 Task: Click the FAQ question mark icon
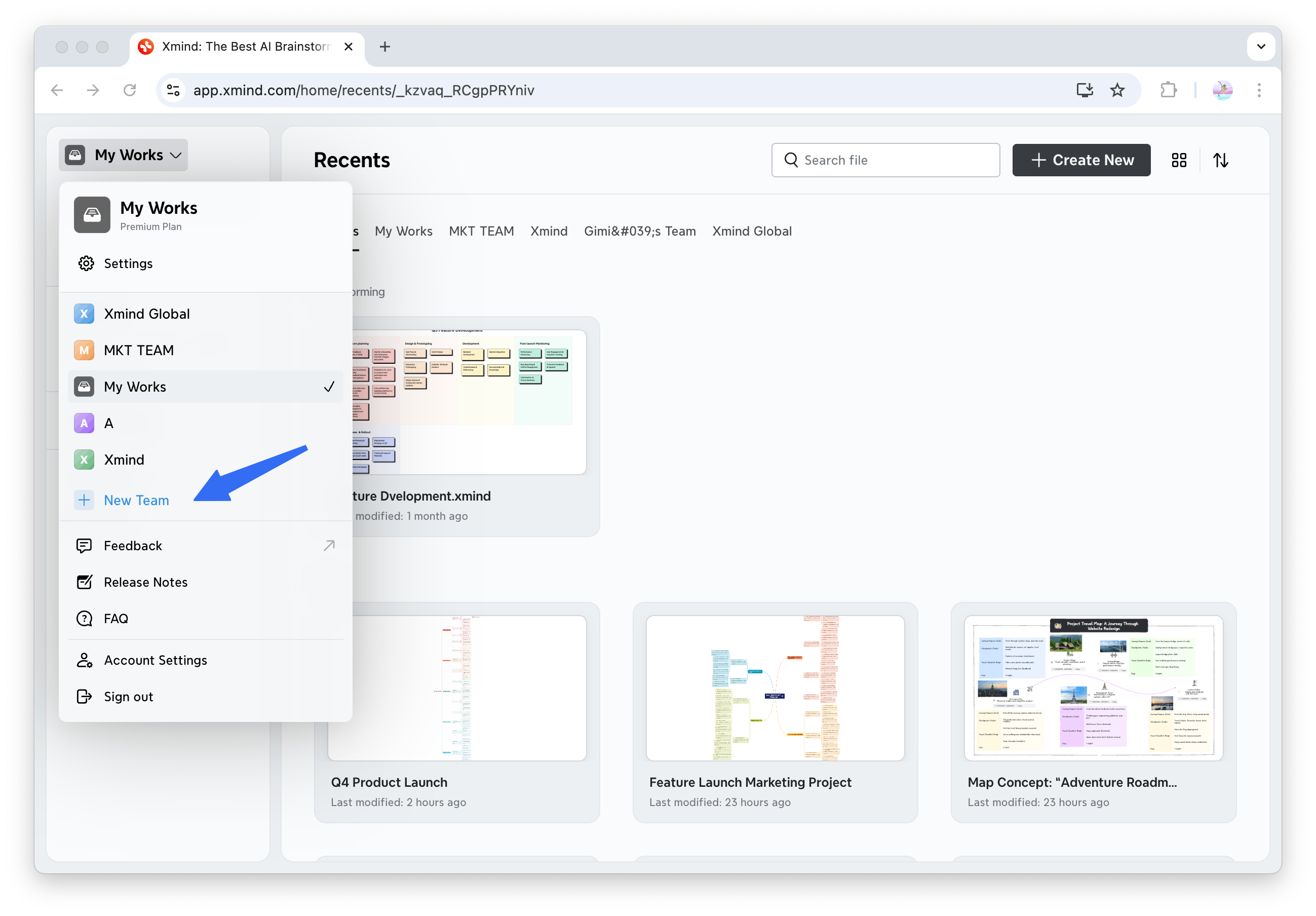coord(84,619)
